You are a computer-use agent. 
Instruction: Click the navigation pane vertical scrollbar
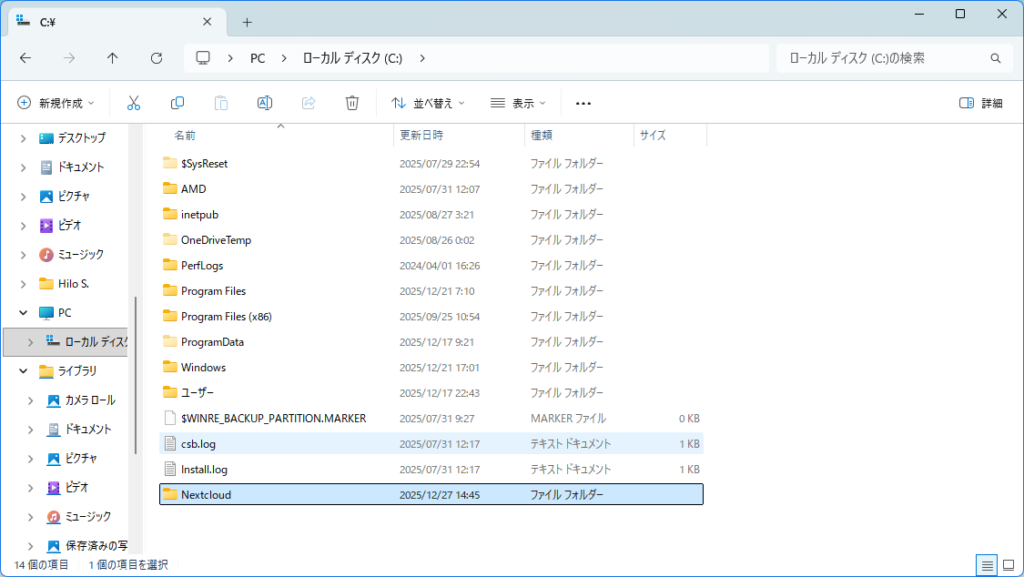click(x=136, y=330)
